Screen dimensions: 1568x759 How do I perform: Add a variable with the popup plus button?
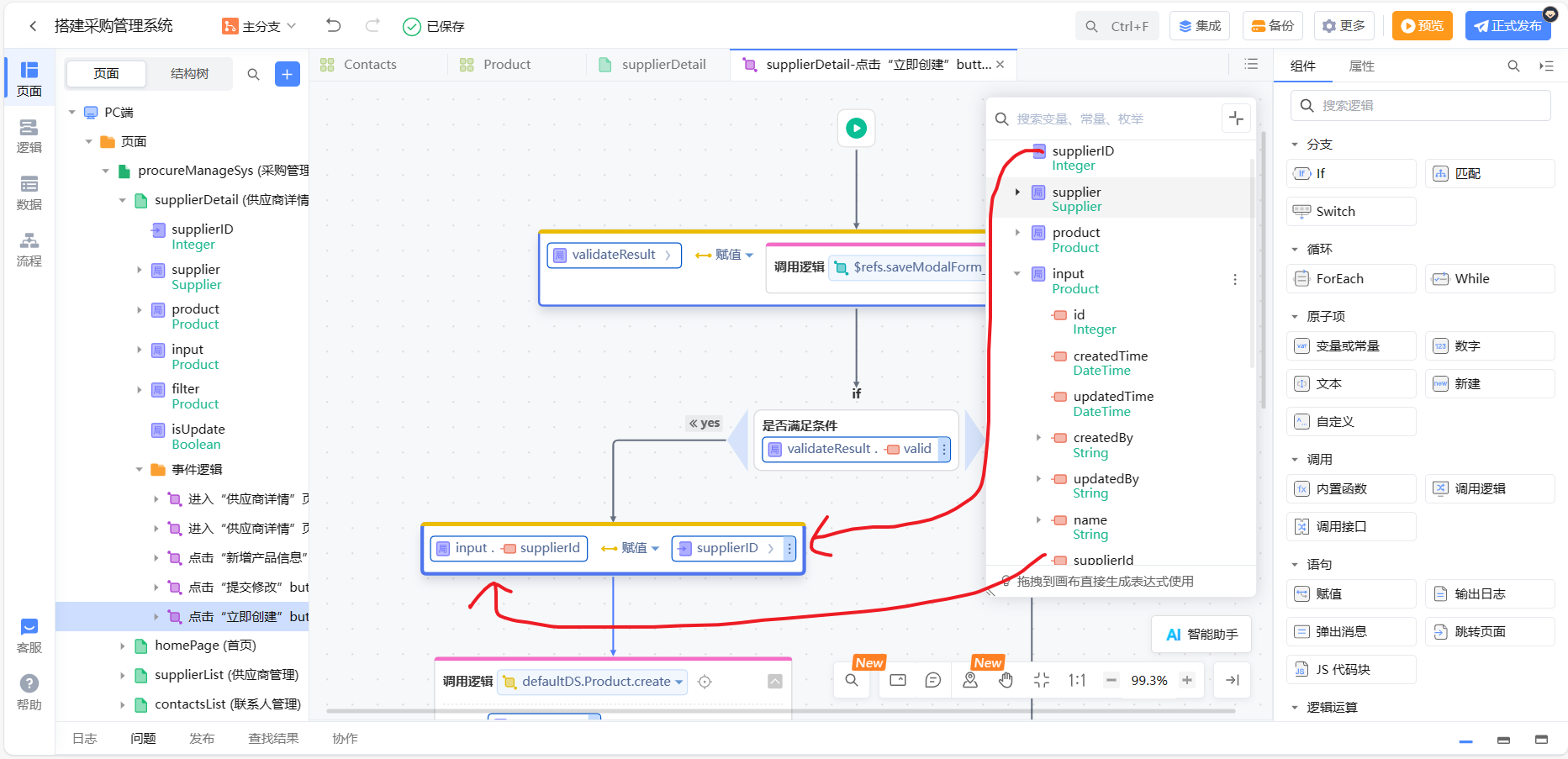click(x=1236, y=119)
